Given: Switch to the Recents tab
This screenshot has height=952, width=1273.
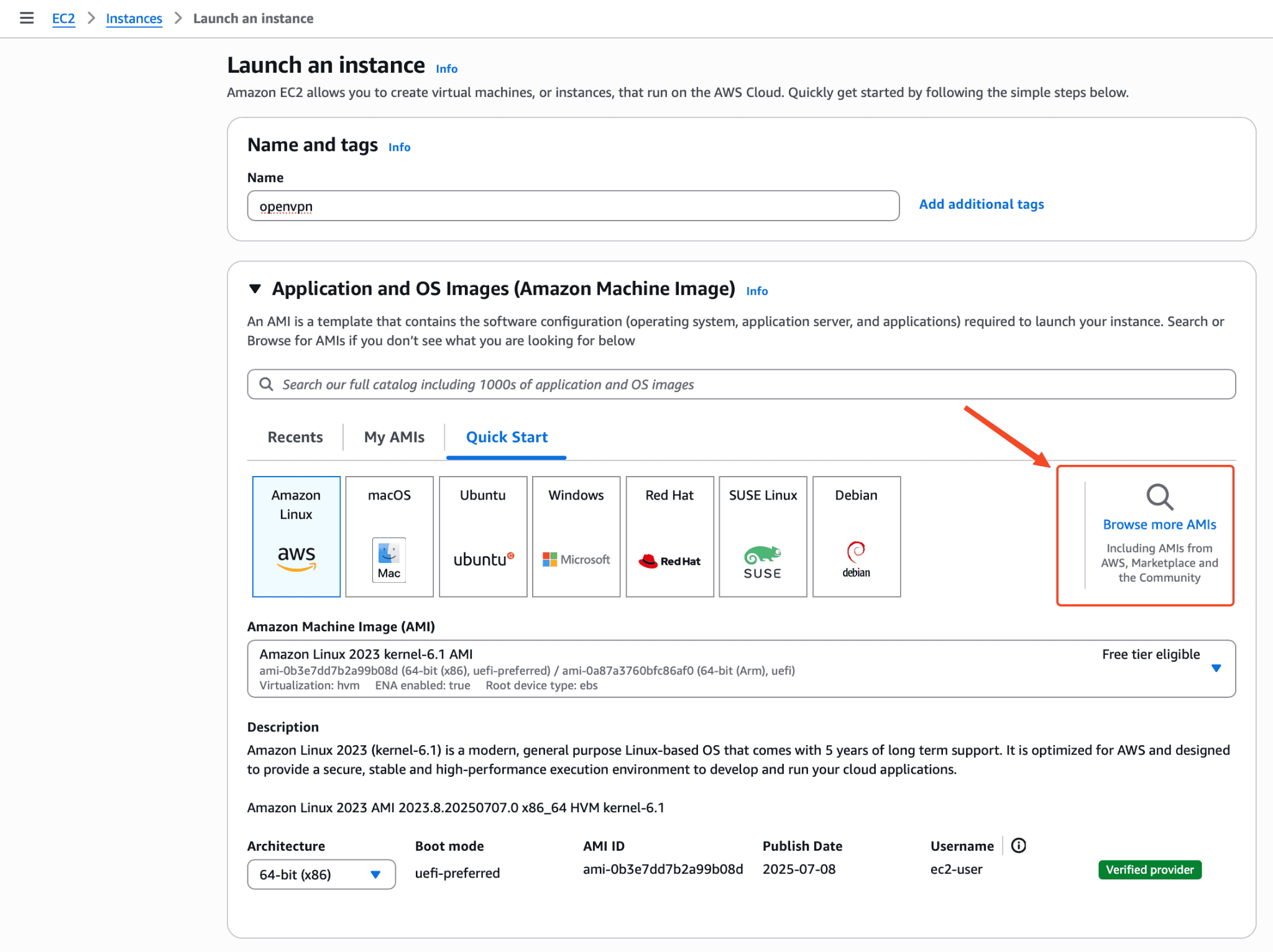Looking at the screenshot, I should point(295,437).
